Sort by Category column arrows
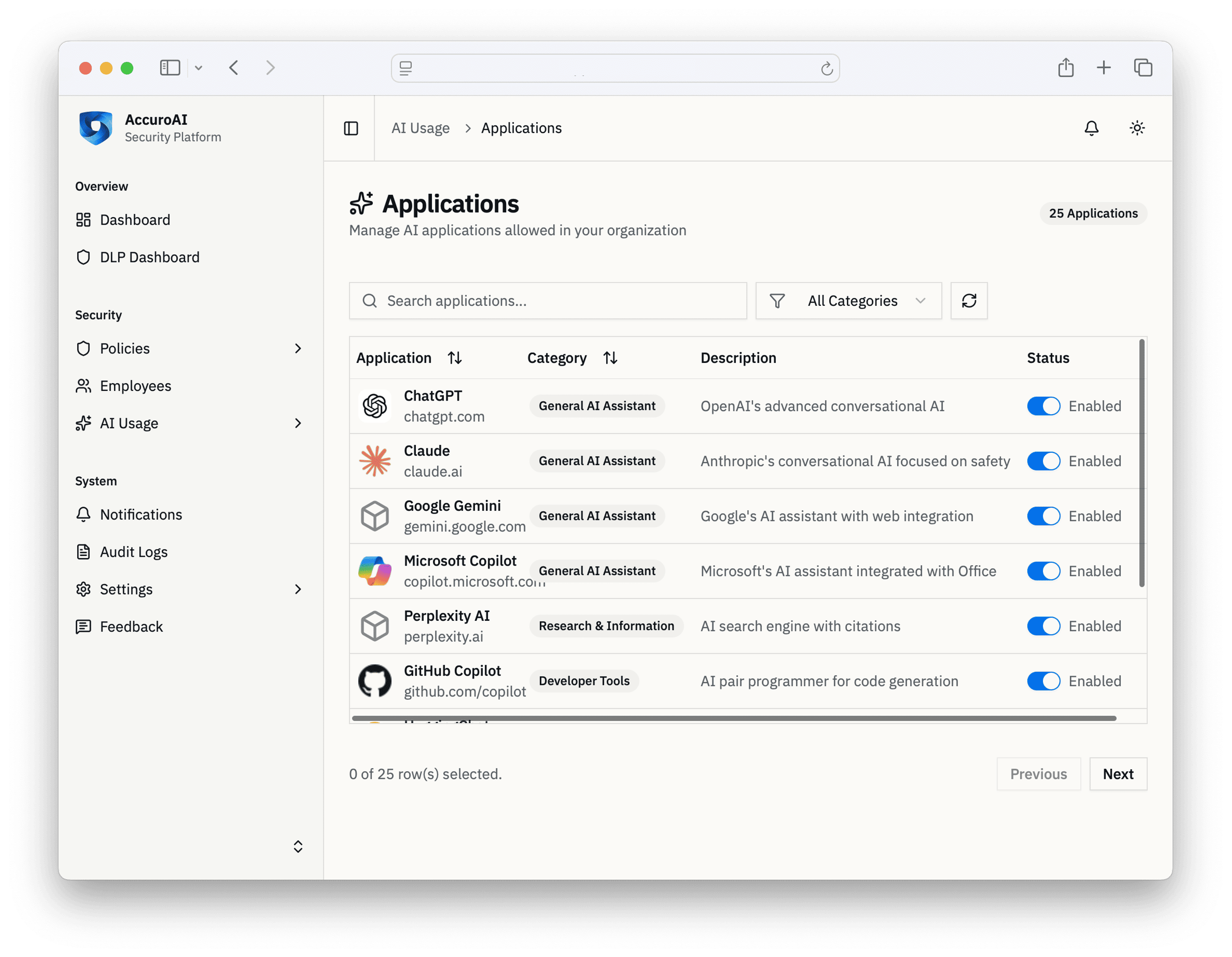1232x957 pixels. 610,358
